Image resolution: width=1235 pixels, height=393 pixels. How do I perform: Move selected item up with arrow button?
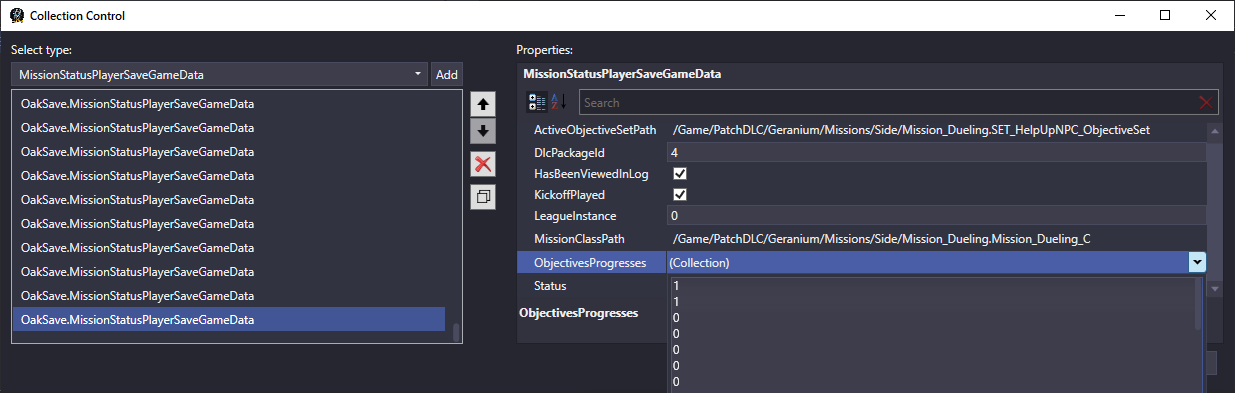point(483,104)
